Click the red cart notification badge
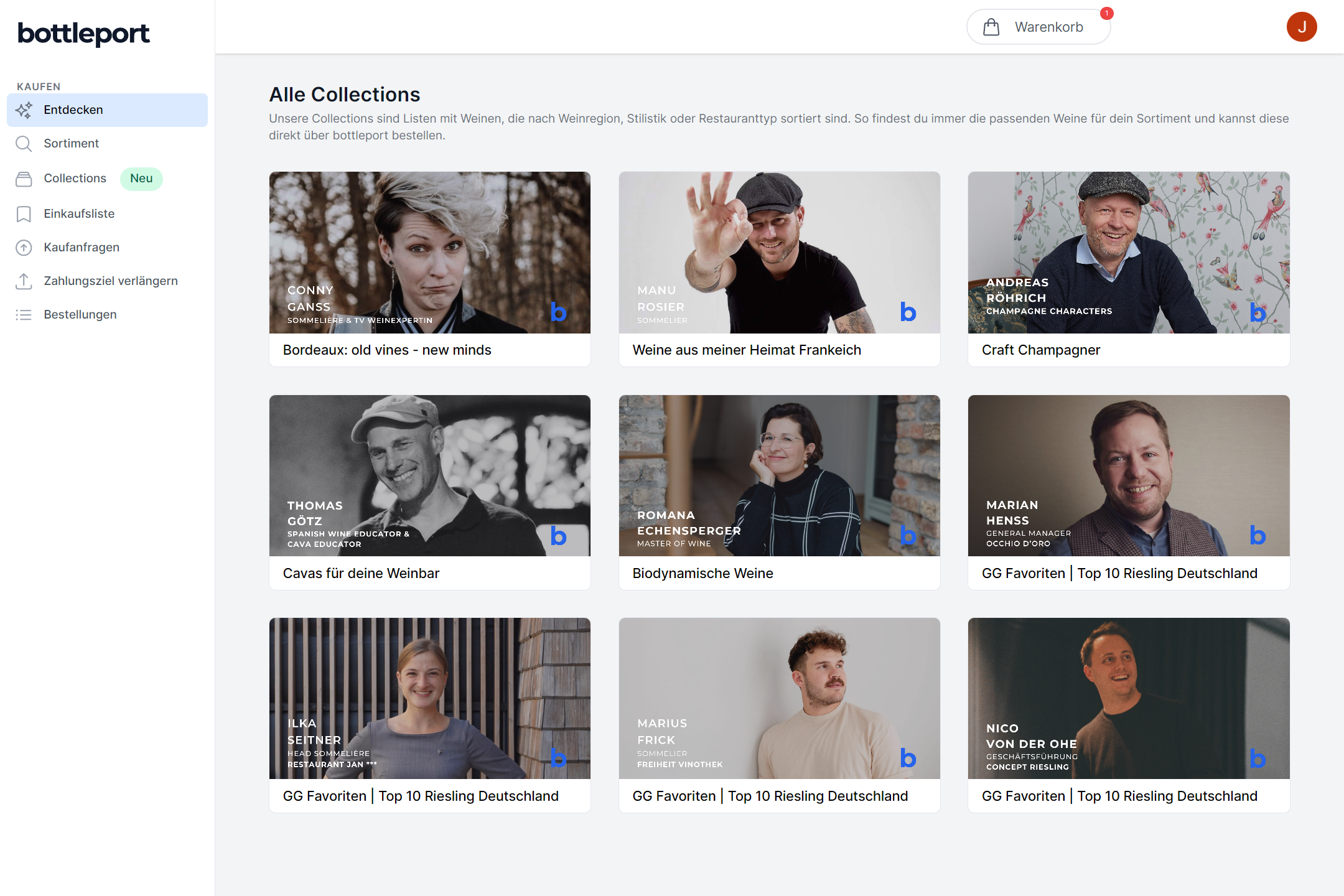The height and width of the screenshot is (896, 1344). coord(1106,13)
